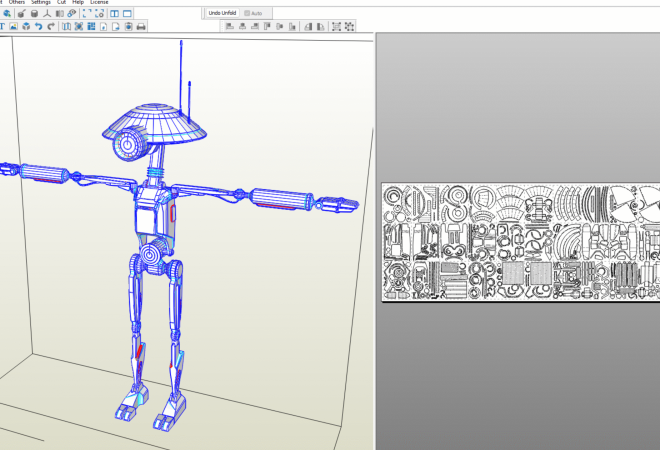Click the Undo Unfold button
Image resolution: width=660 pixels, height=450 pixels.
(222, 12)
